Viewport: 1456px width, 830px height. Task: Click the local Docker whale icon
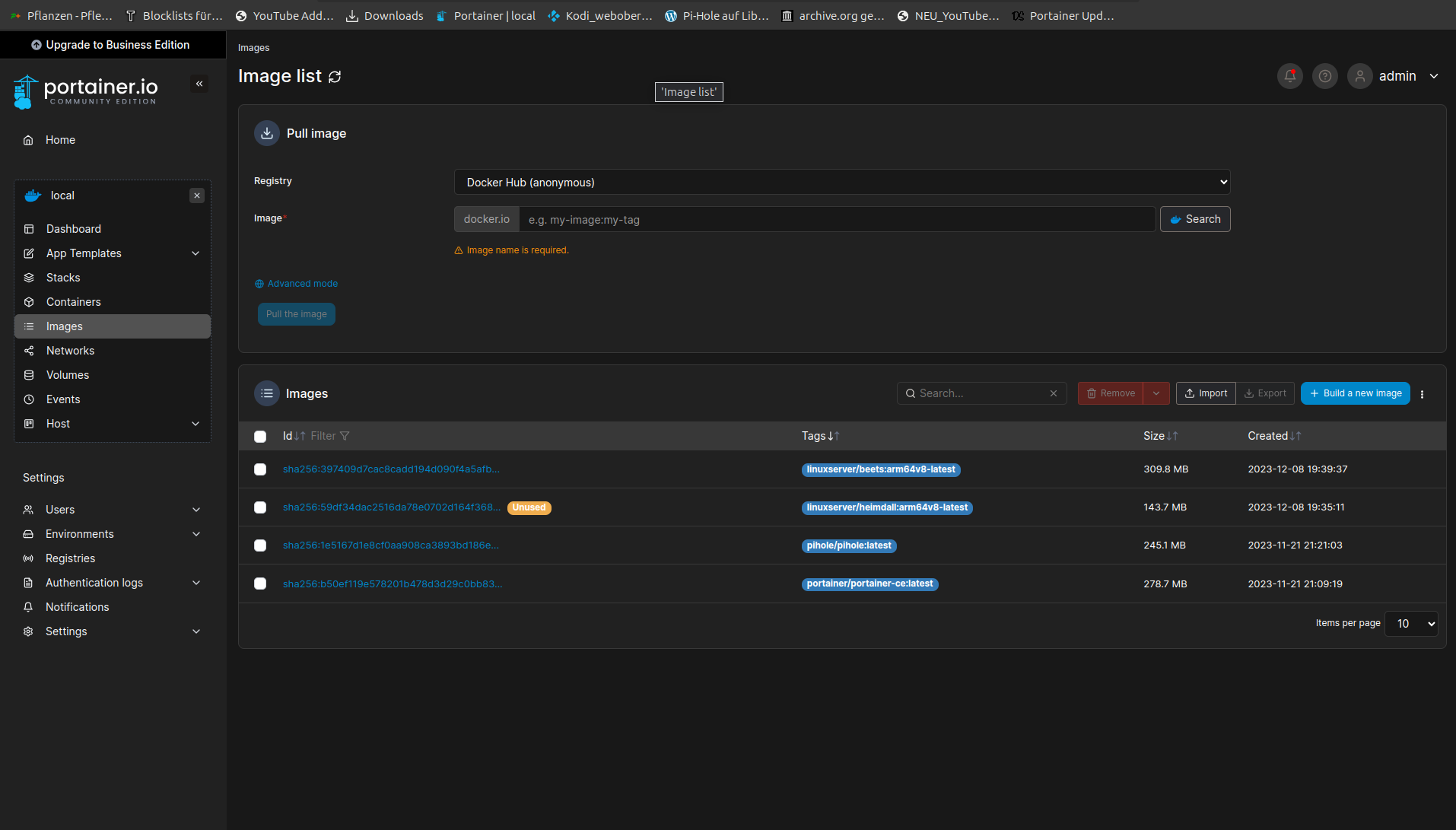click(x=33, y=196)
